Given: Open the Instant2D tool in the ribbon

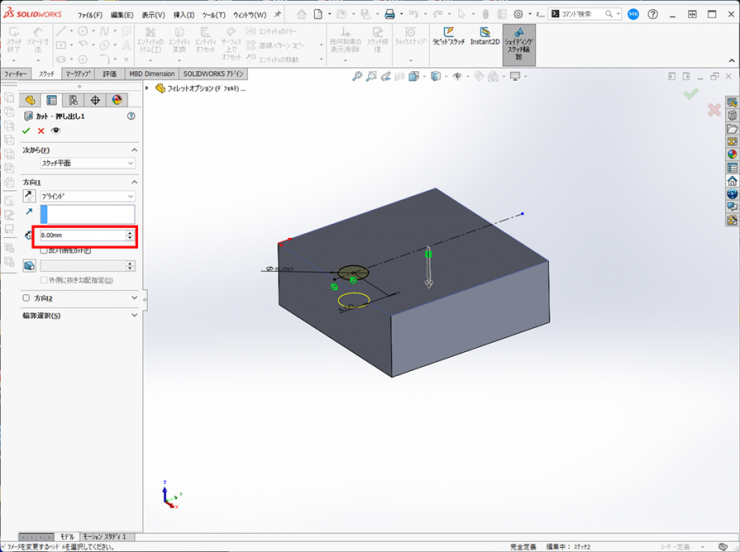Looking at the screenshot, I should pos(484,37).
